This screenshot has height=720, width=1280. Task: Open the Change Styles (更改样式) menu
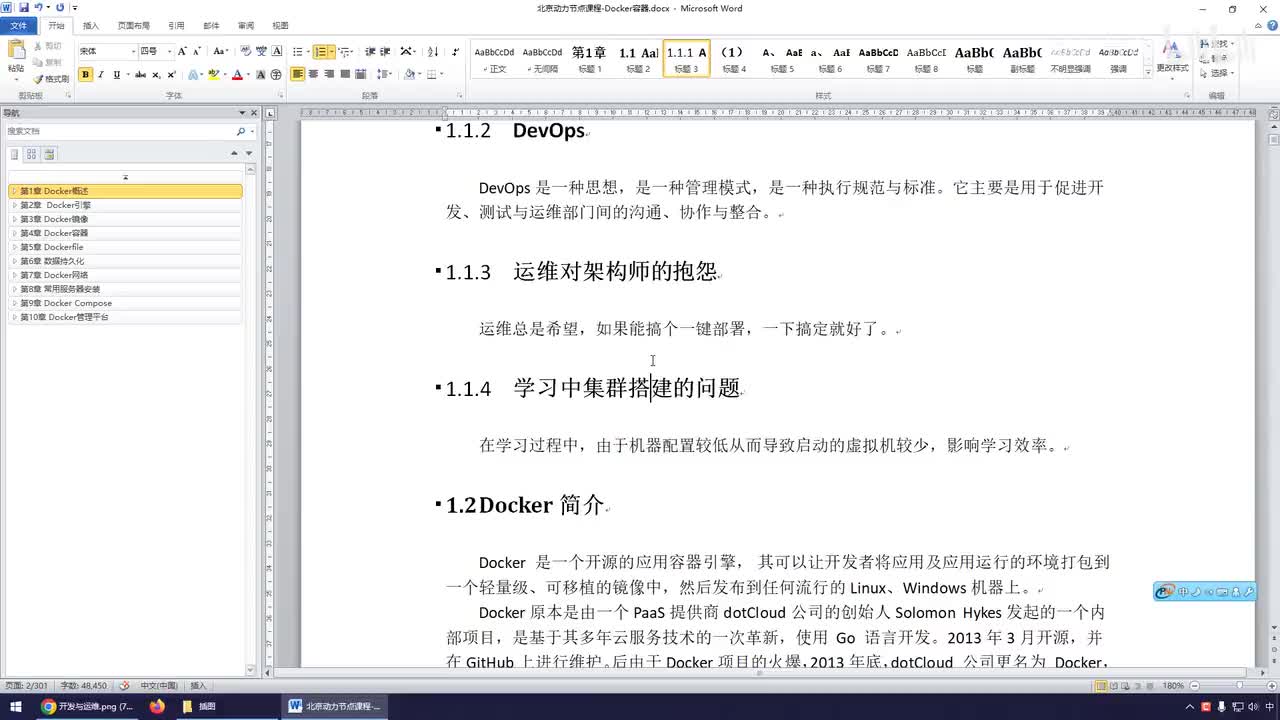pyautogui.click(x=1172, y=58)
